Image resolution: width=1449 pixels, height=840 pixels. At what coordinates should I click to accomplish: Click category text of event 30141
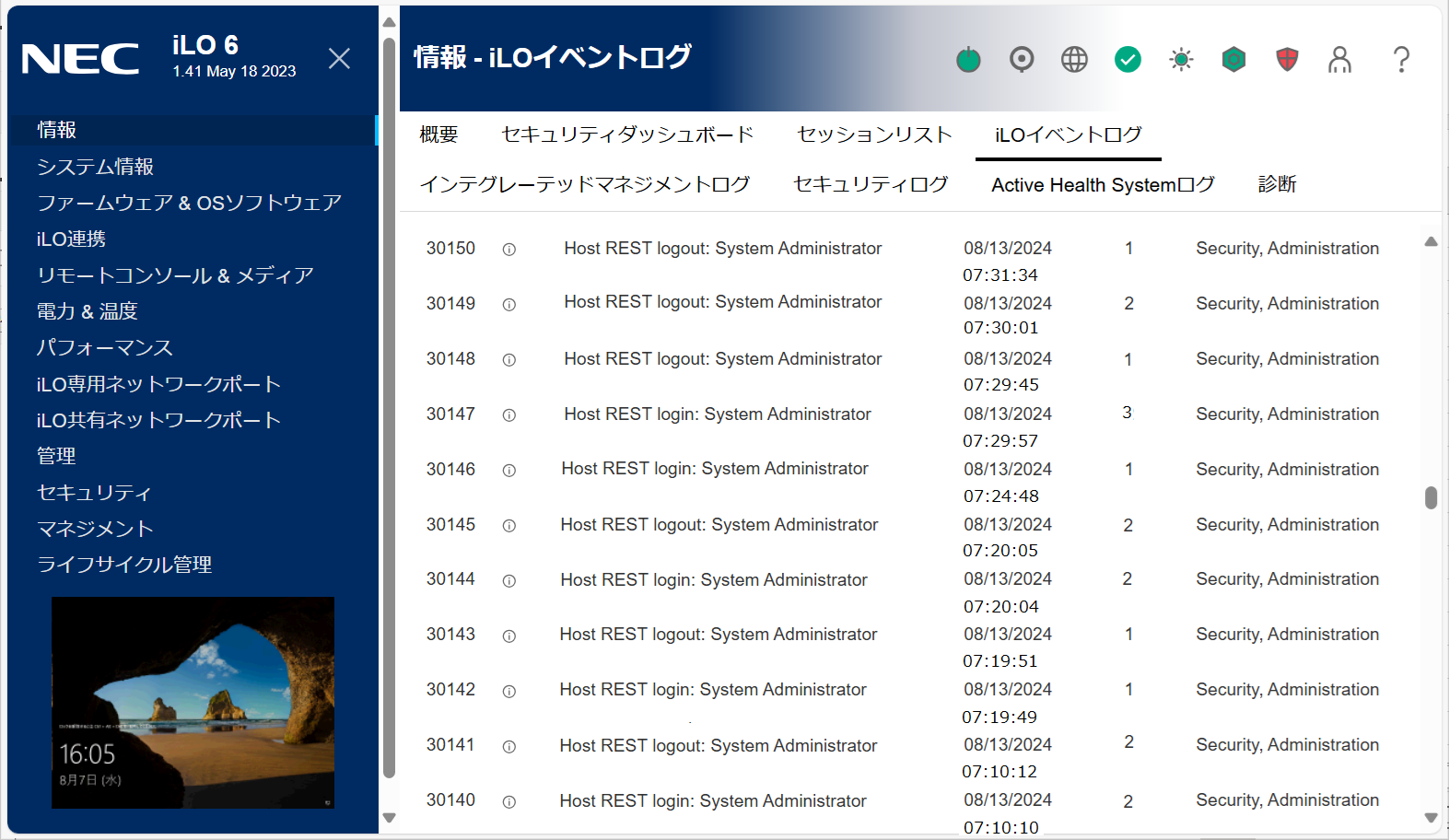[1287, 745]
